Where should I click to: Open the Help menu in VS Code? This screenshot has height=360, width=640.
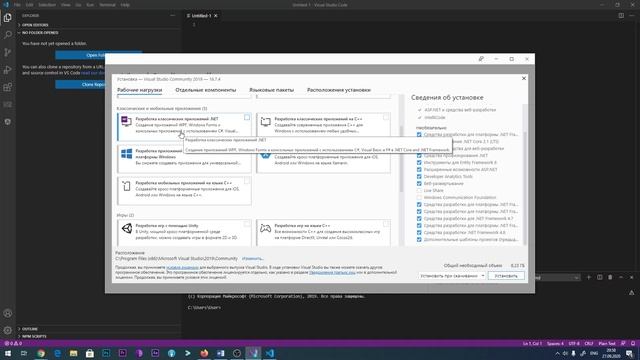[125, 5]
